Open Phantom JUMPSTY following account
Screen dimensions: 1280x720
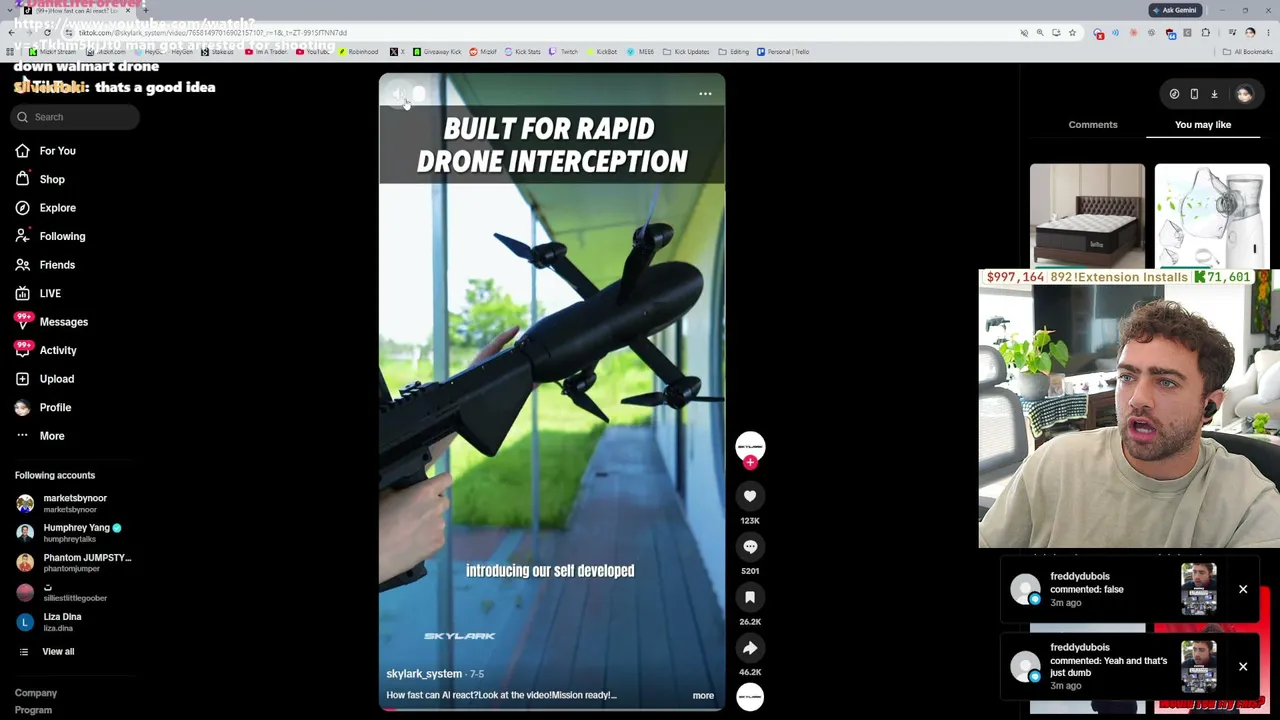pos(74,563)
